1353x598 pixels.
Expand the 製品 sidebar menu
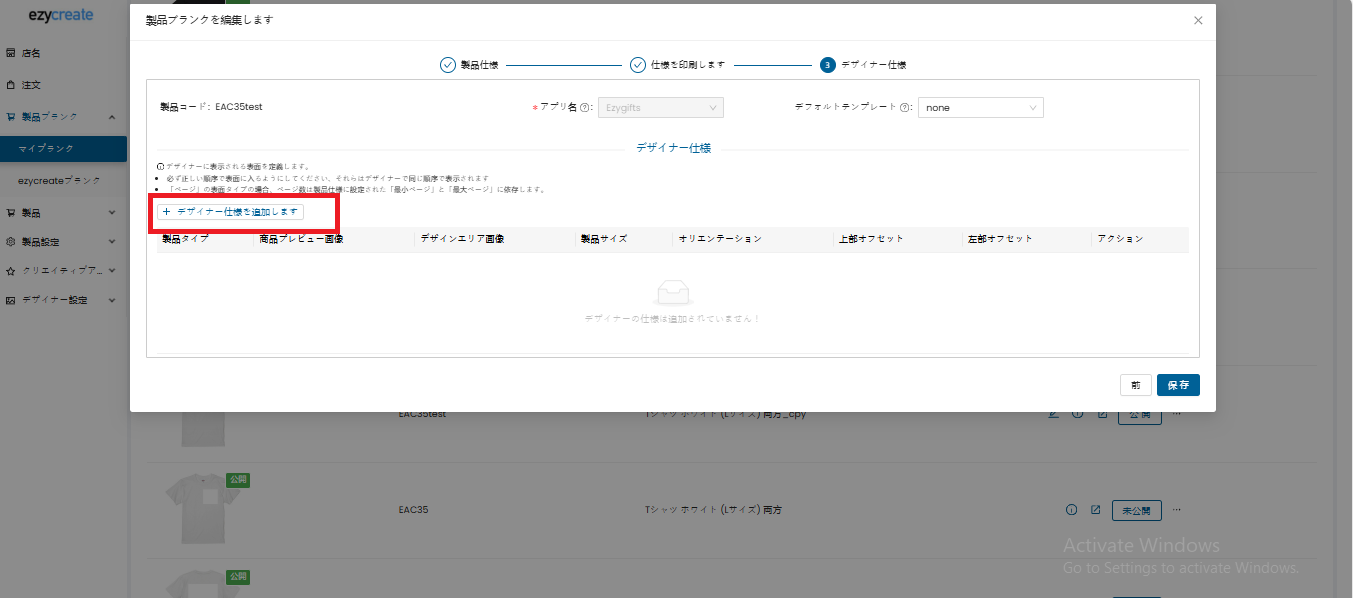[112, 213]
